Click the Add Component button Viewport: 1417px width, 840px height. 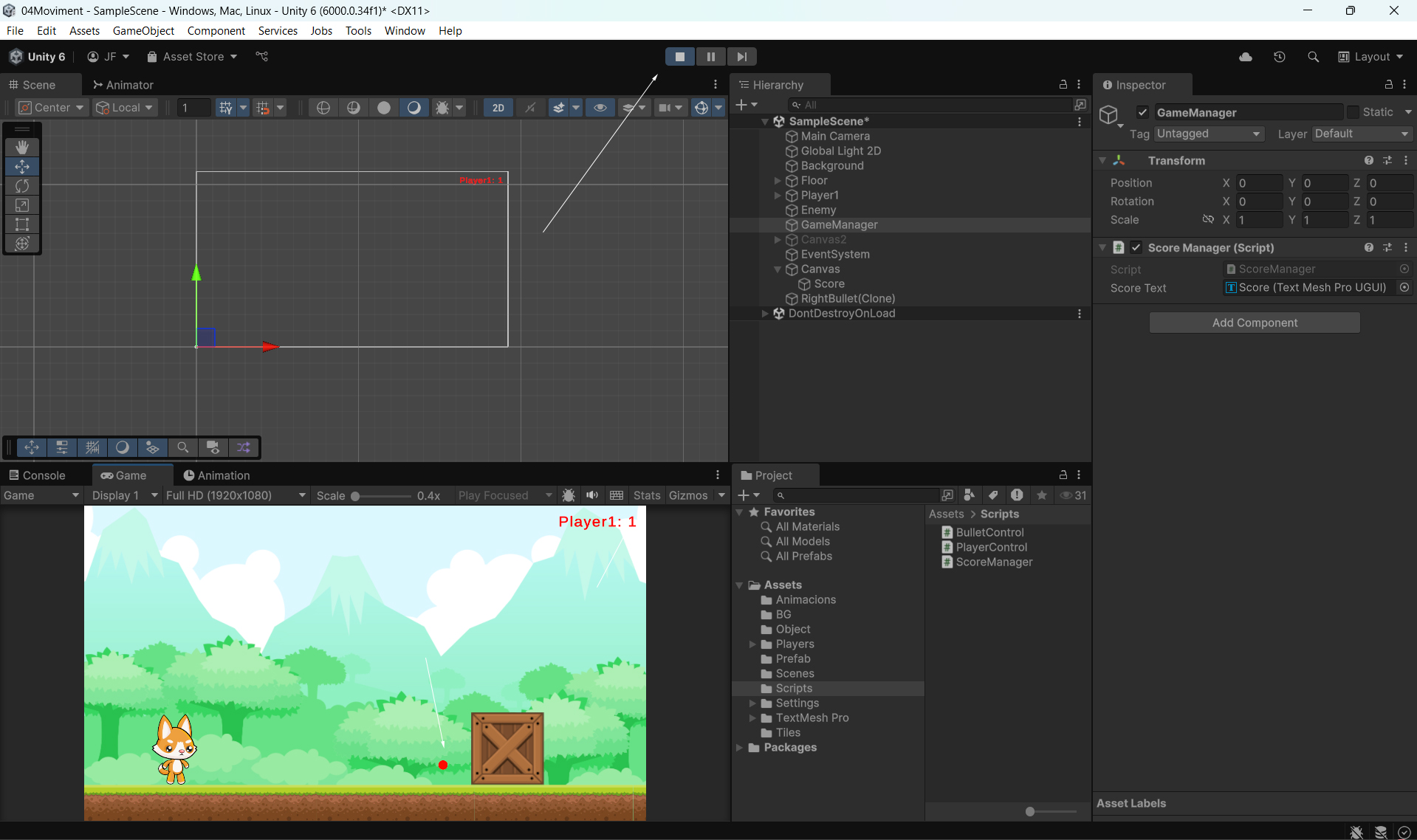coord(1254,323)
